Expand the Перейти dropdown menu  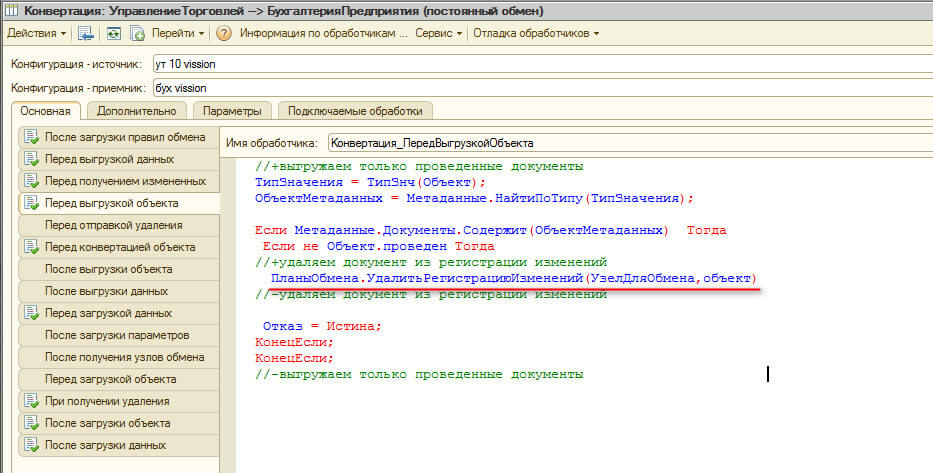[x=177, y=33]
